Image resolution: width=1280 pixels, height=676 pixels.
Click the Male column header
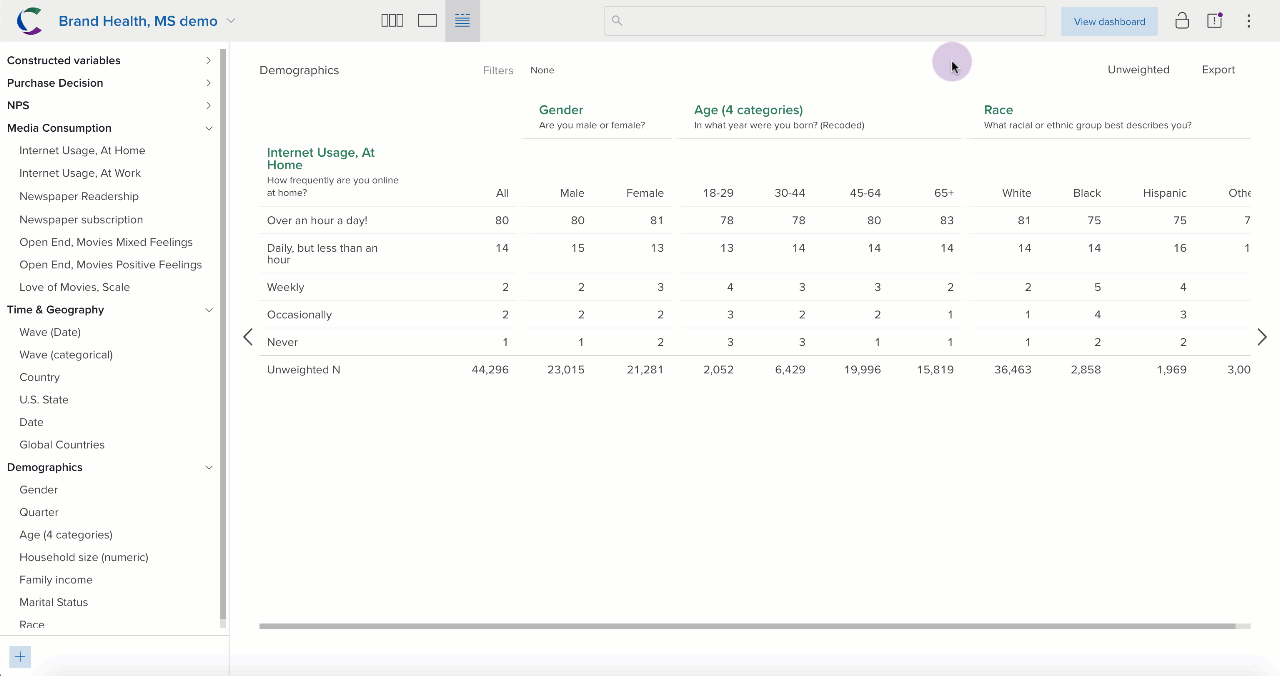tap(572, 193)
